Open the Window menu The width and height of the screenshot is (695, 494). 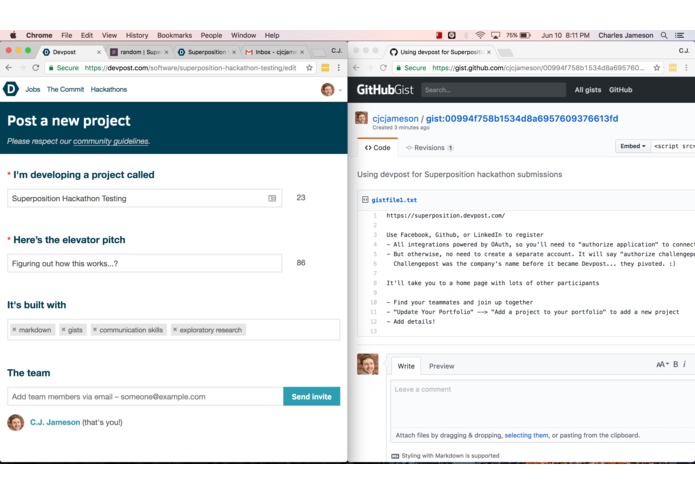point(243,35)
